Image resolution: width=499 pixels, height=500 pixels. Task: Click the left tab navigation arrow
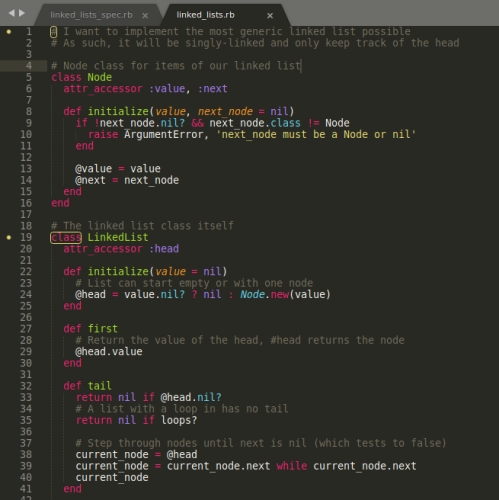click(12, 13)
